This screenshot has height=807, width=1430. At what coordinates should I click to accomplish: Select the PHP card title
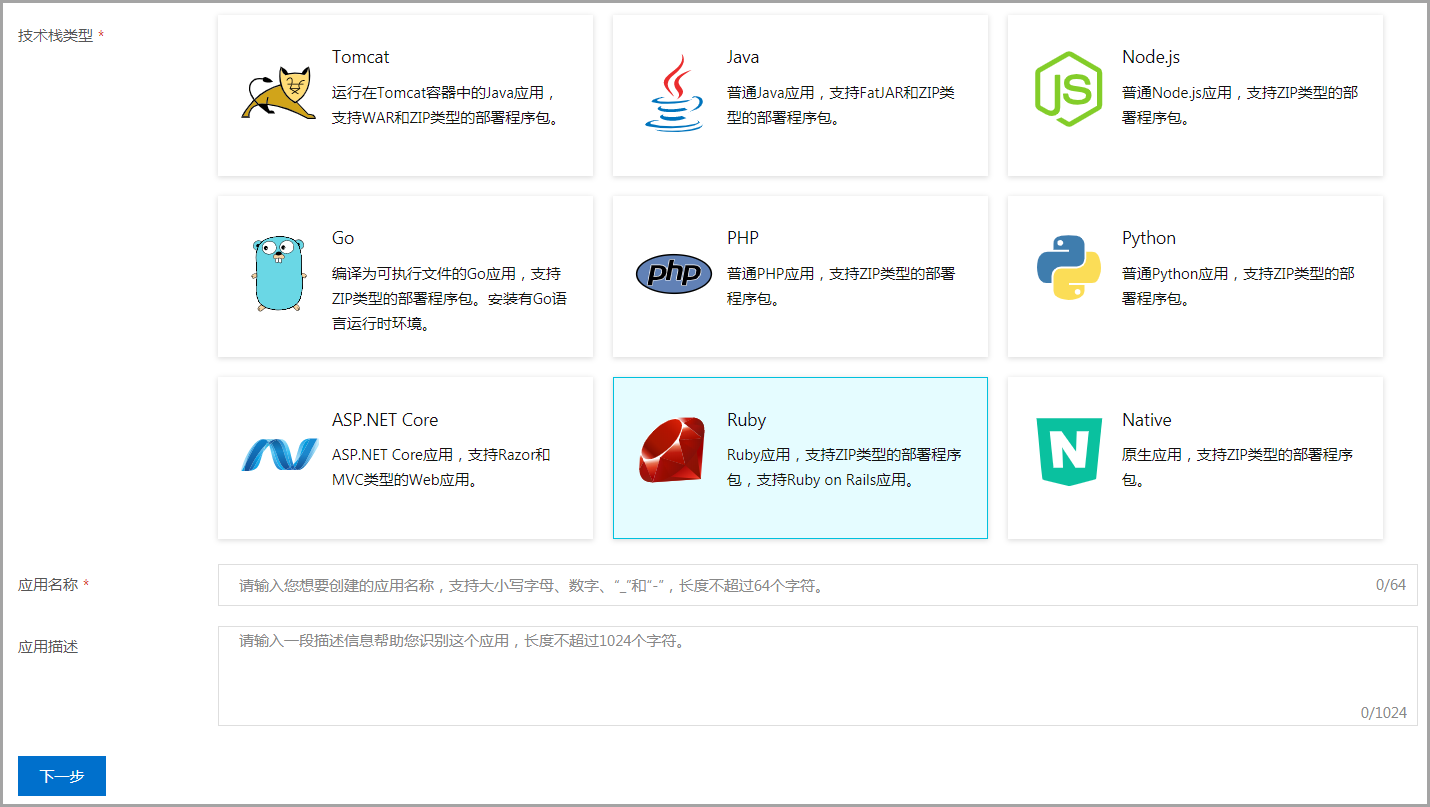(x=743, y=238)
